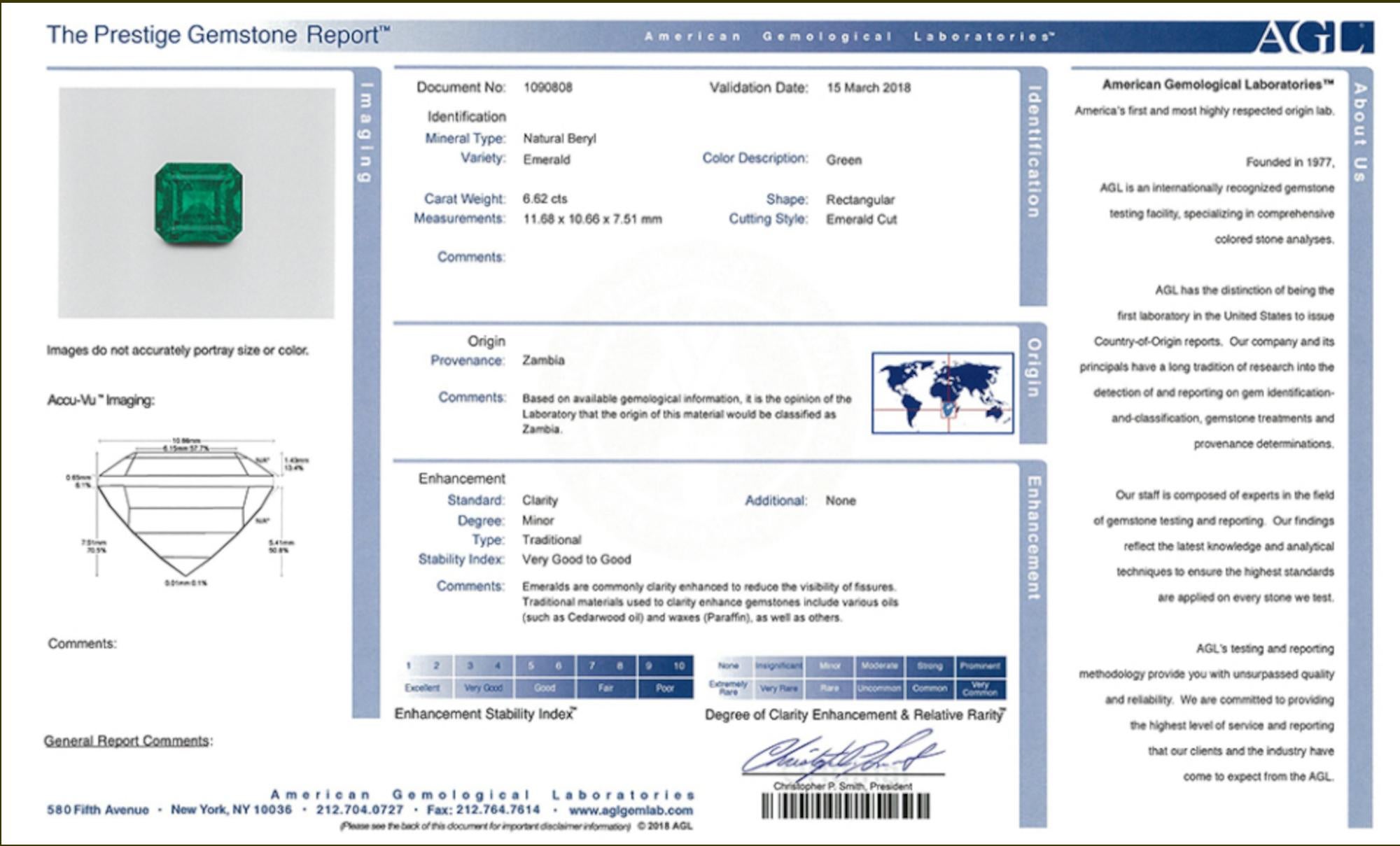Select the emerald gemstone photo
This screenshot has height=846, width=1400.
(196, 203)
